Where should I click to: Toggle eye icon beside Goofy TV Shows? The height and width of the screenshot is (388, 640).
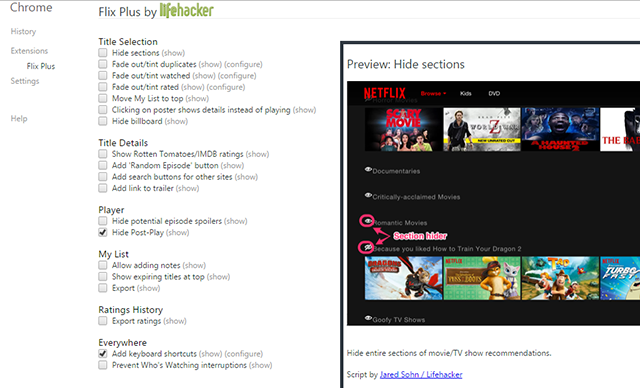coord(368,318)
